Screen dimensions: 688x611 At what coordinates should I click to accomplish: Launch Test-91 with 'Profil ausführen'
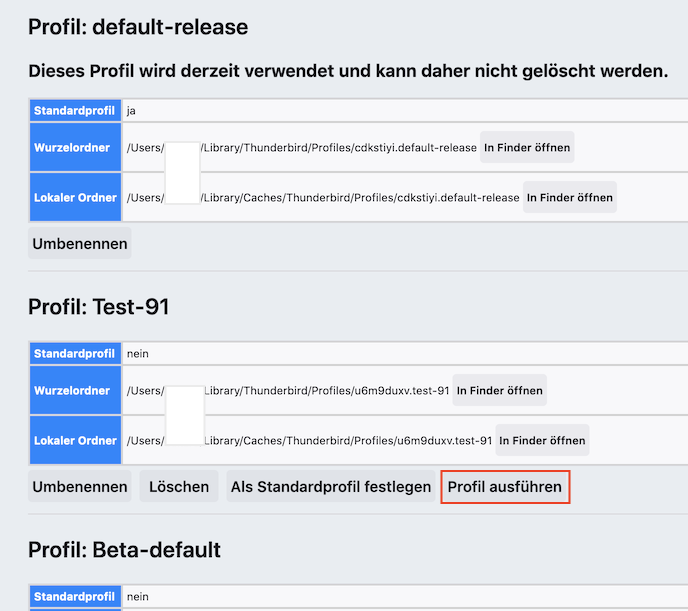(x=505, y=487)
